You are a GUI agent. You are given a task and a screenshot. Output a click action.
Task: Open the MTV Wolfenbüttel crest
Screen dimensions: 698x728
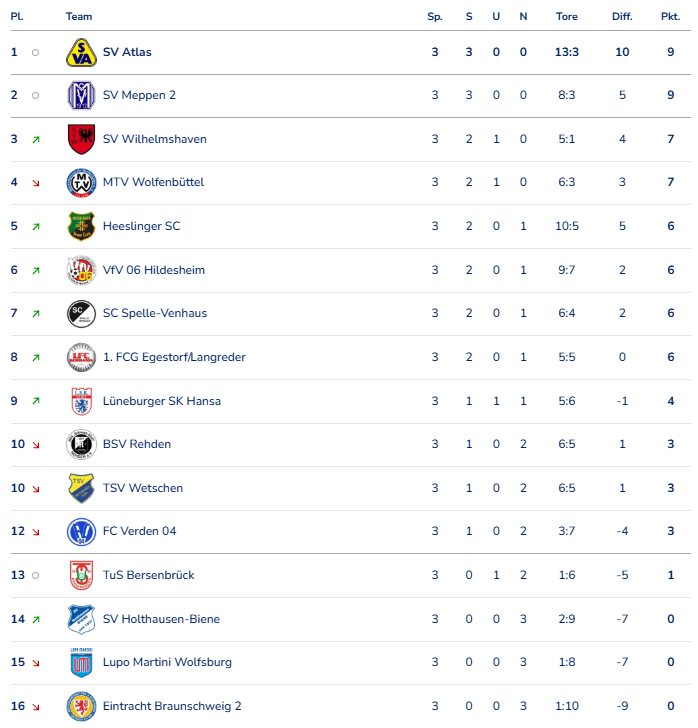pos(81,182)
